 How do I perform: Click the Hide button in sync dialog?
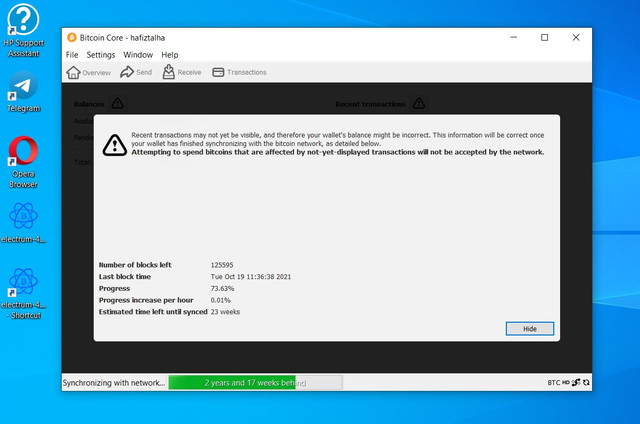pos(530,329)
